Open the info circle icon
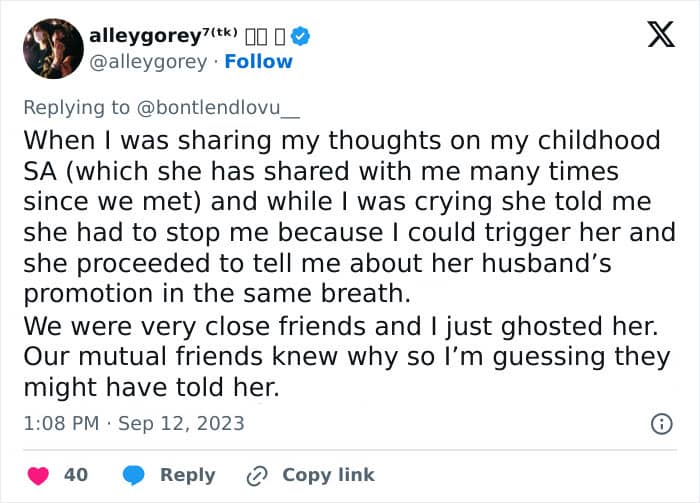The width and height of the screenshot is (700, 503). coord(662,424)
